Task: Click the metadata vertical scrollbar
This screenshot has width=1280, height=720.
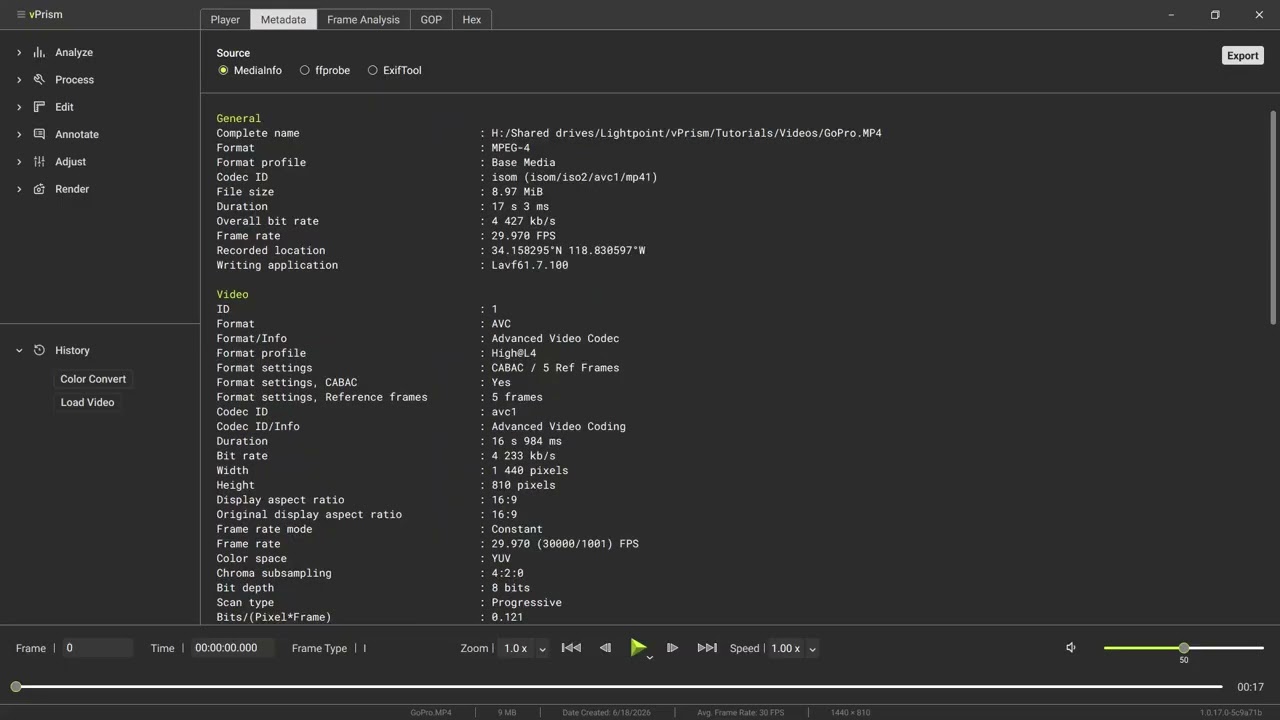Action: click(x=1273, y=217)
